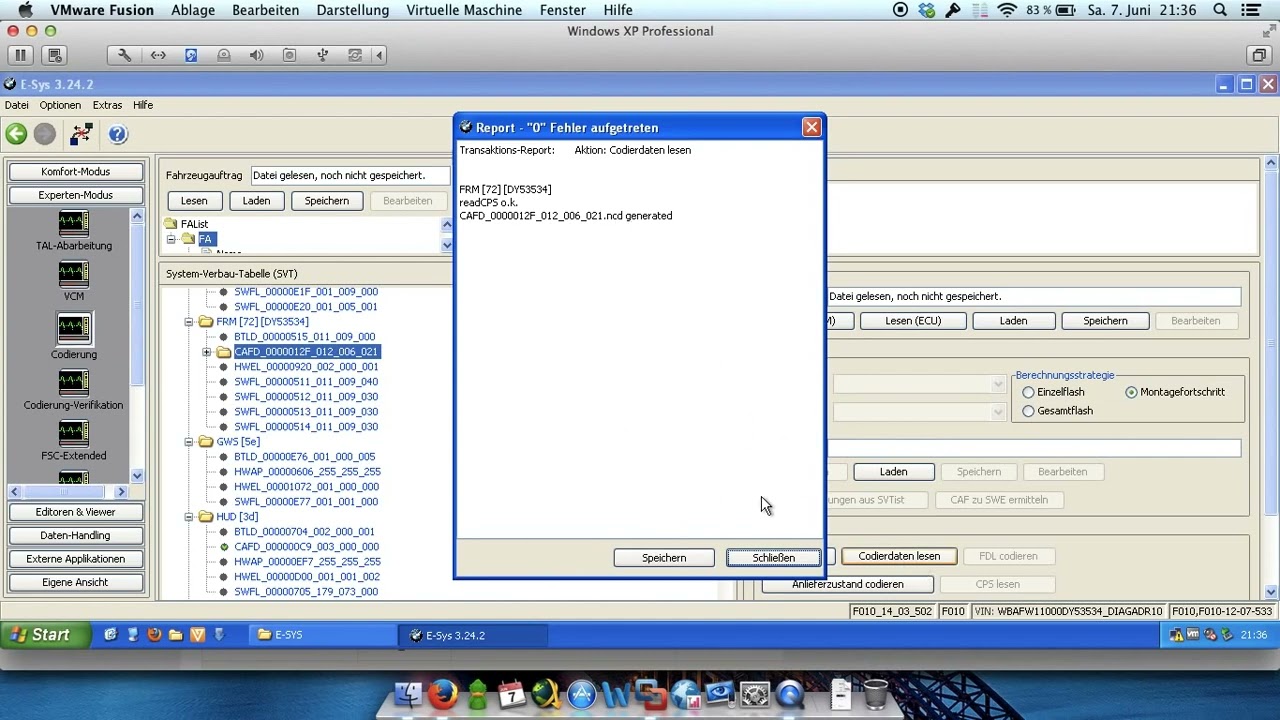
Task: Click the VMware snapshot icon
Action: tap(55, 55)
